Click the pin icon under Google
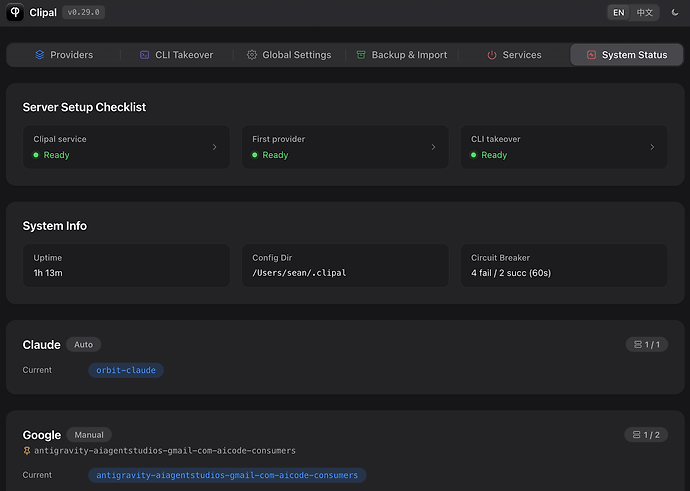This screenshot has height=491, width=690. tap(27, 451)
